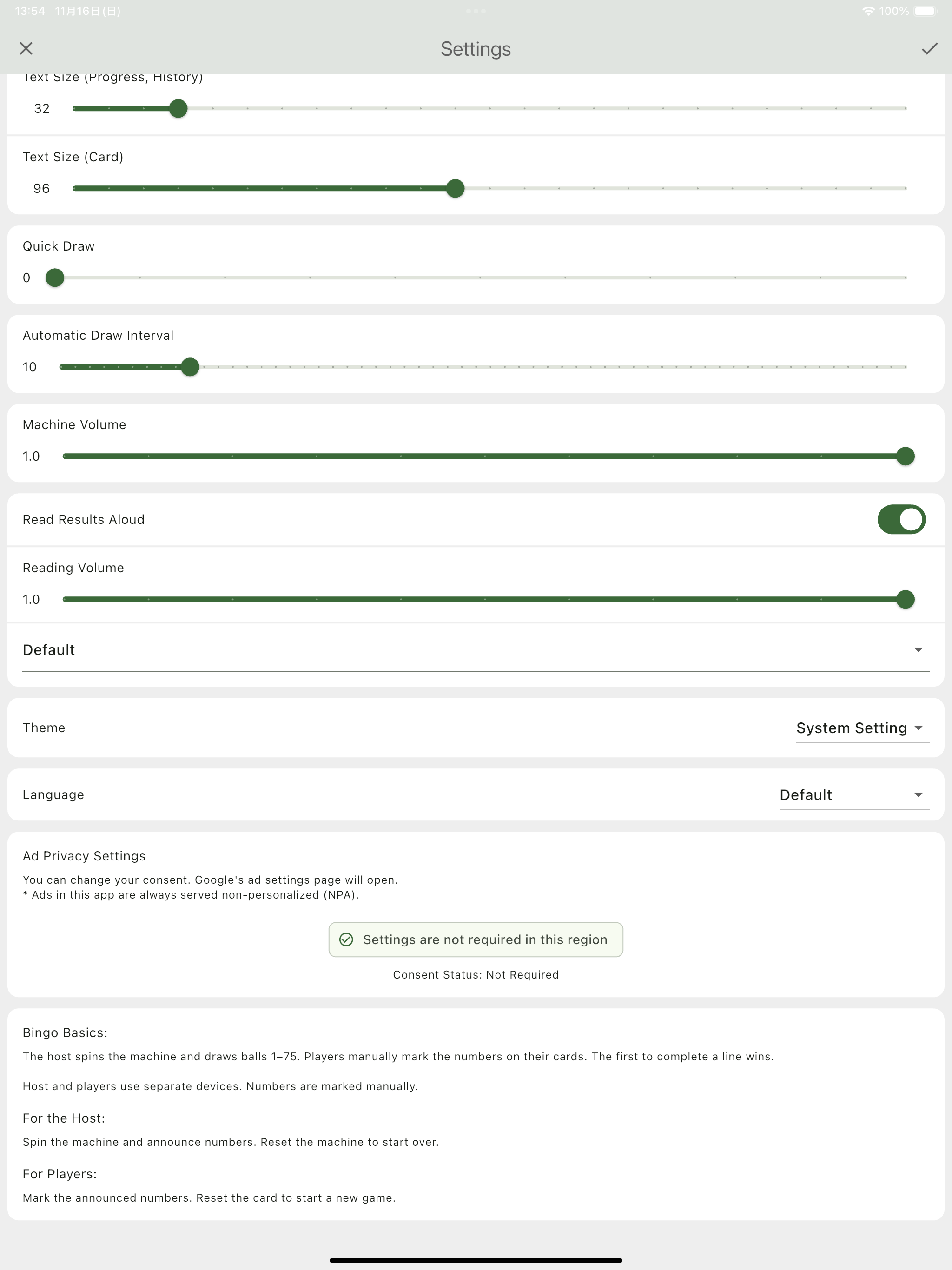952x1270 pixels.
Task: Tap the green check circle icon
Action: tap(346, 939)
